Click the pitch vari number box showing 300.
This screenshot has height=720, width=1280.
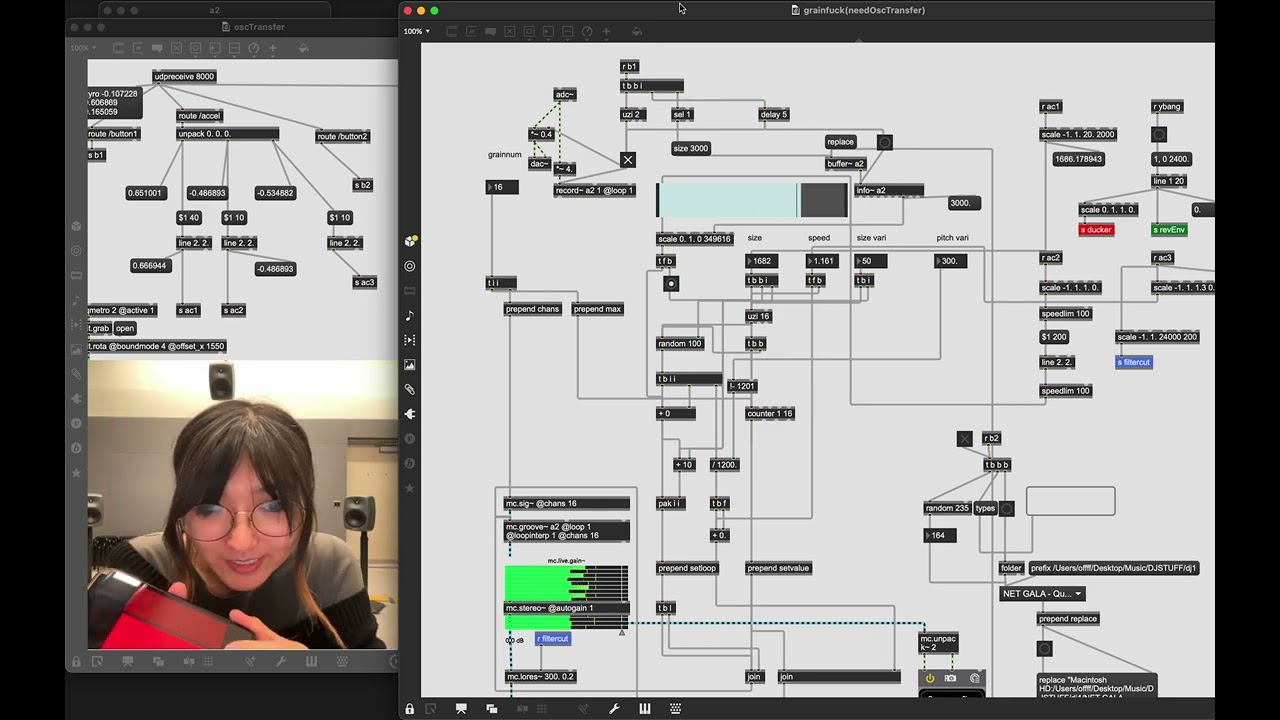pyautogui.click(x=951, y=261)
